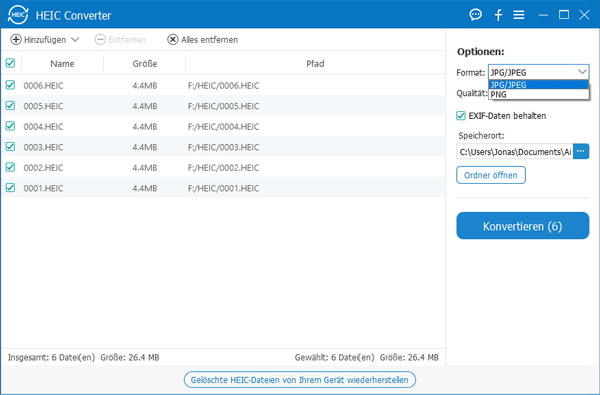600x395 pixels.
Task: Collapse the Format combo box arrow
Action: tap(582, 72)
